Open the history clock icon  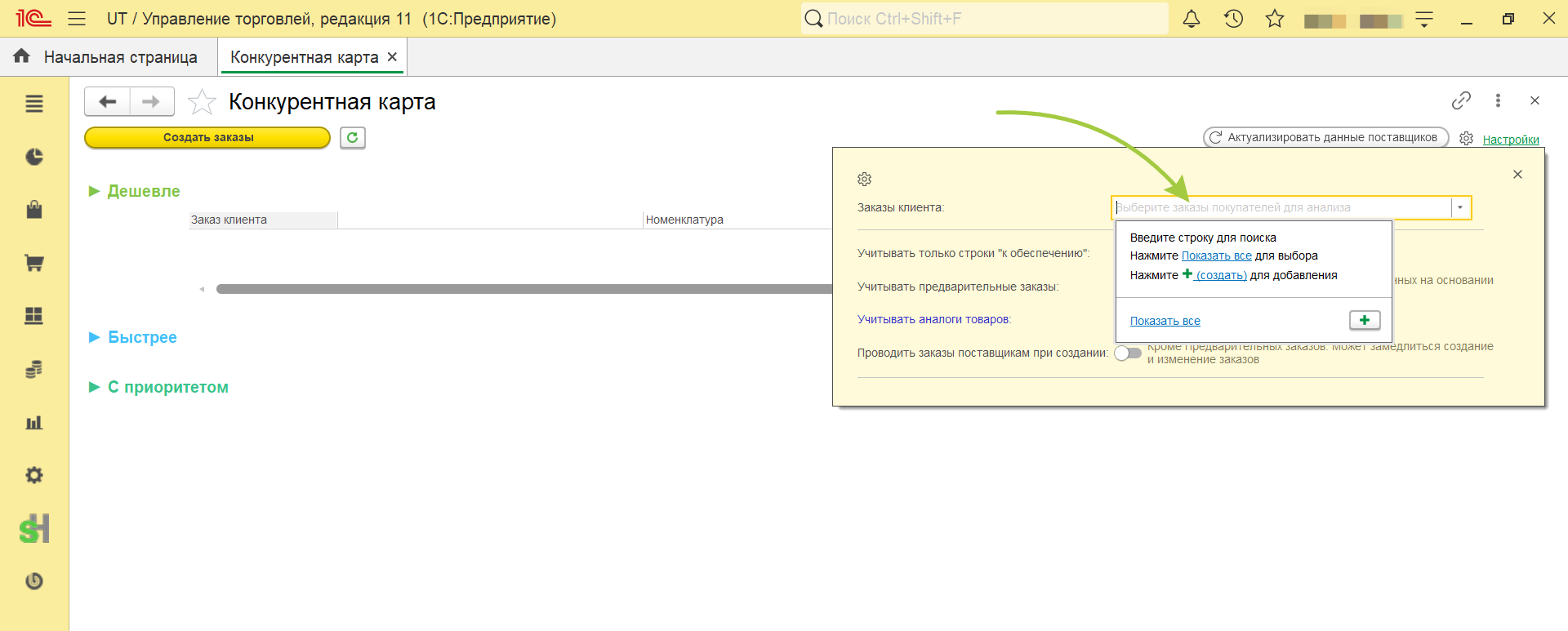click(1233, 19)
